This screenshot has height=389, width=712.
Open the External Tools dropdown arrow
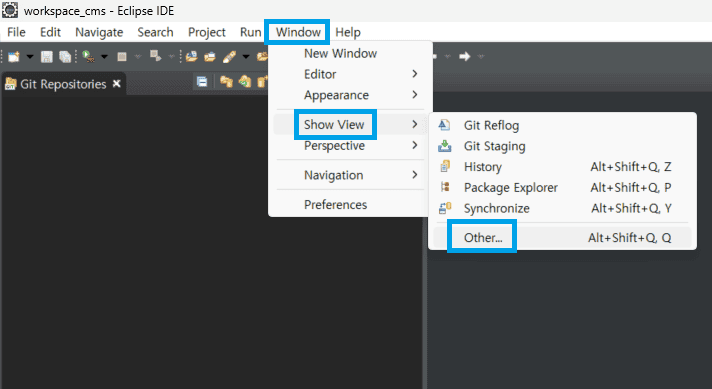[104, 57]
